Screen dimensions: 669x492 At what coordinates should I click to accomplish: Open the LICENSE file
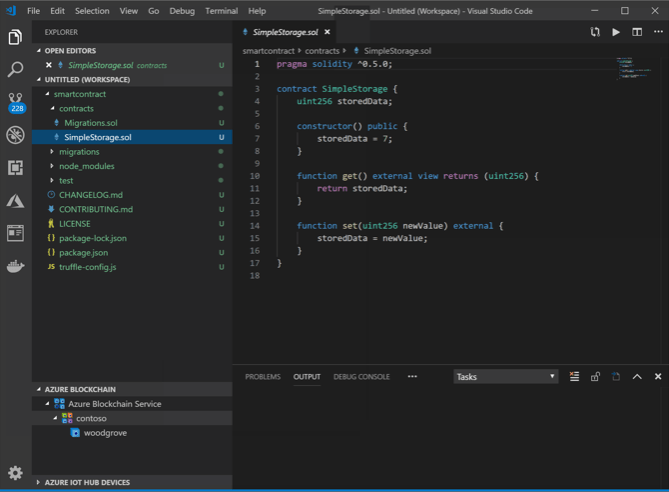[132, 224]
